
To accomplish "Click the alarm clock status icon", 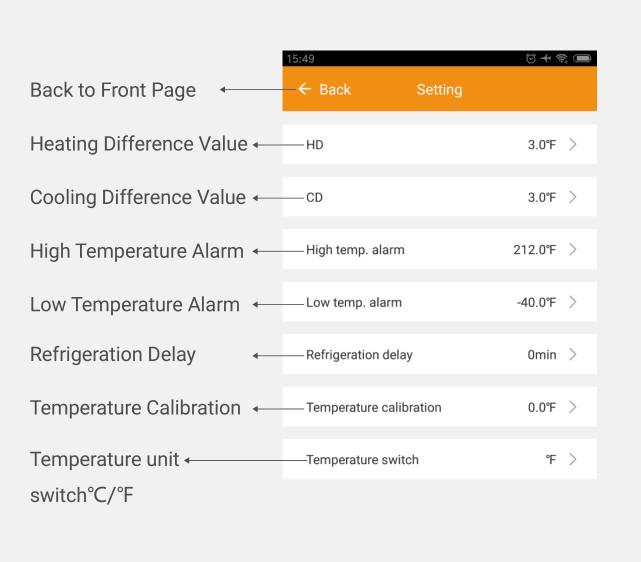I will point(531,59).
